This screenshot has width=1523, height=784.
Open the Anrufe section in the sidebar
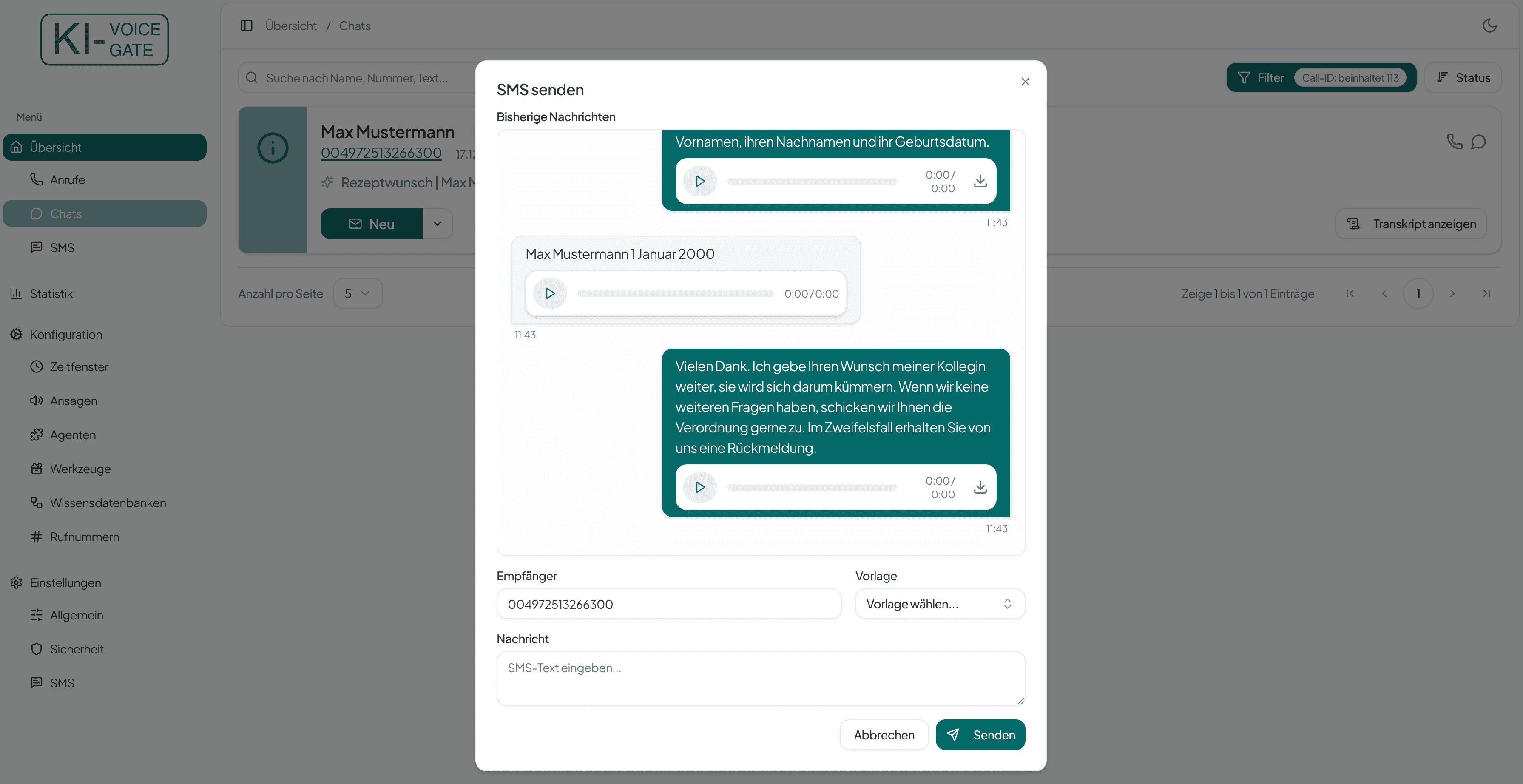point(67,179)
